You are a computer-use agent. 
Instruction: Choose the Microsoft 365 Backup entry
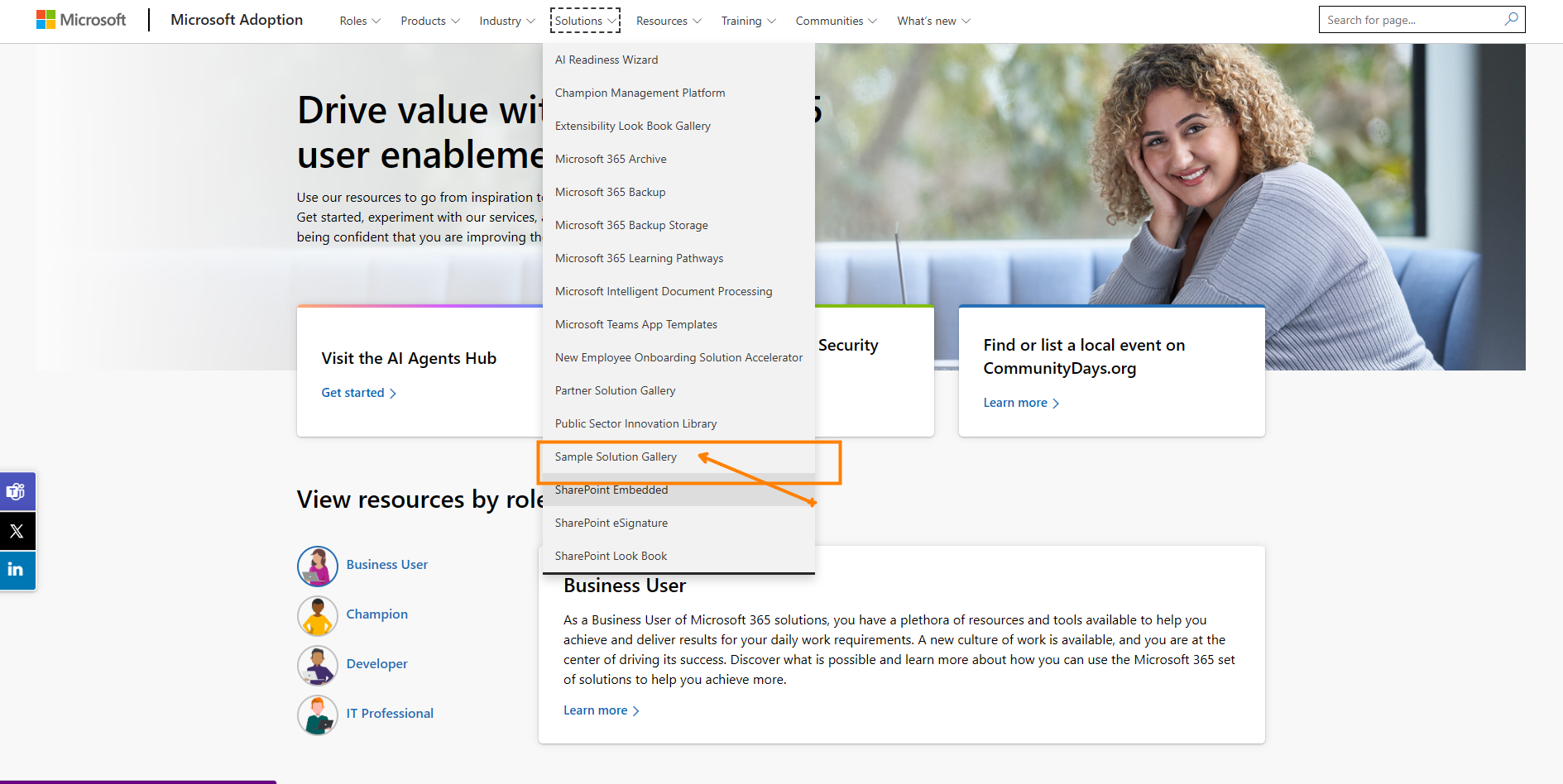(678, 192)
